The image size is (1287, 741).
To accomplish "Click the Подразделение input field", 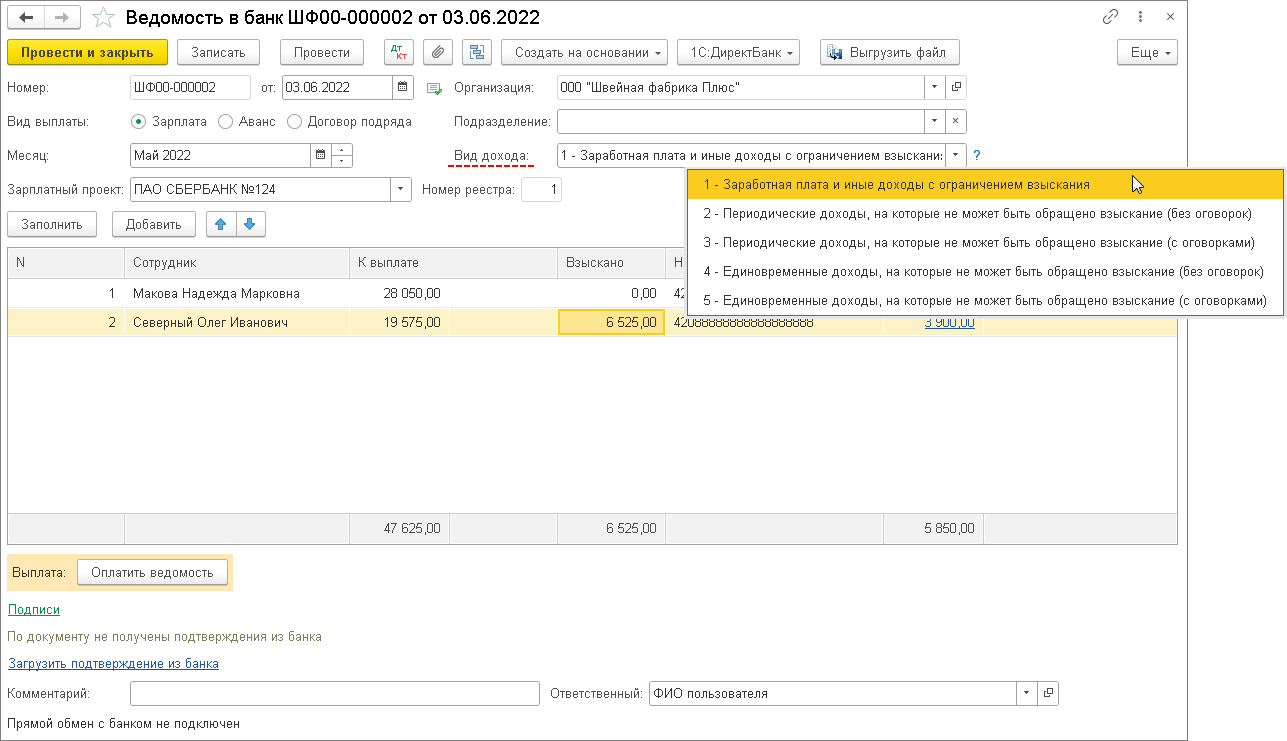I will click(741, 121).
